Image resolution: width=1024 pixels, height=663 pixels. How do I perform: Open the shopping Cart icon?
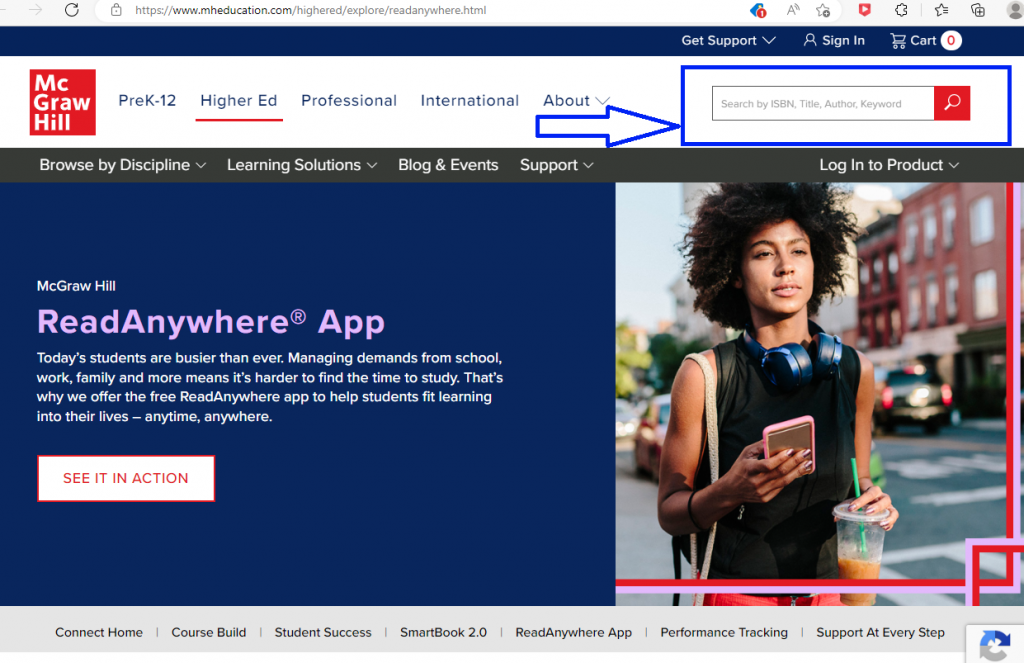coord(924,41)
